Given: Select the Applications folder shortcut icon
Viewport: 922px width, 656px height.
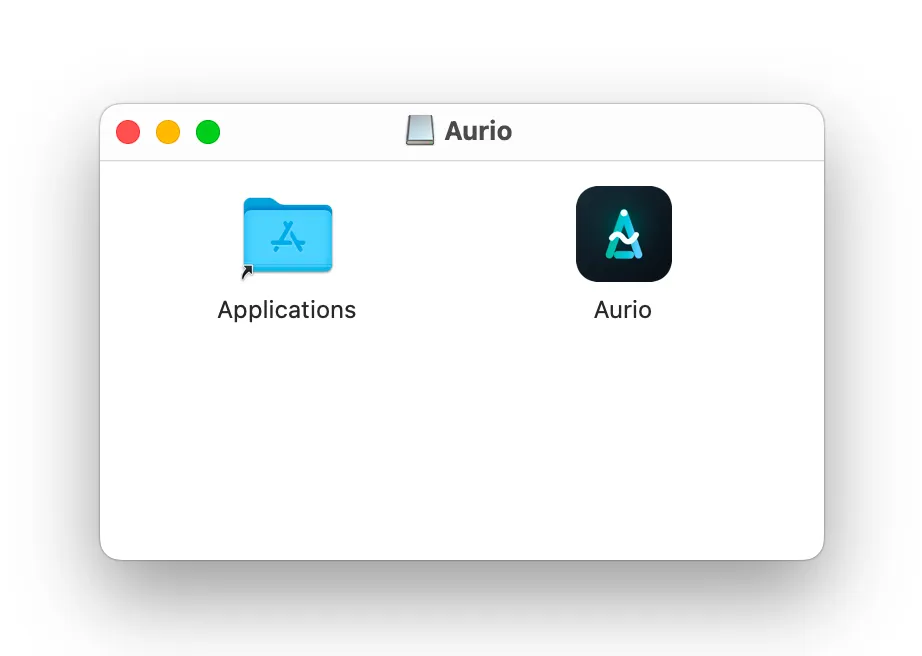Looking at the screenshot, I should coord(288,236).
